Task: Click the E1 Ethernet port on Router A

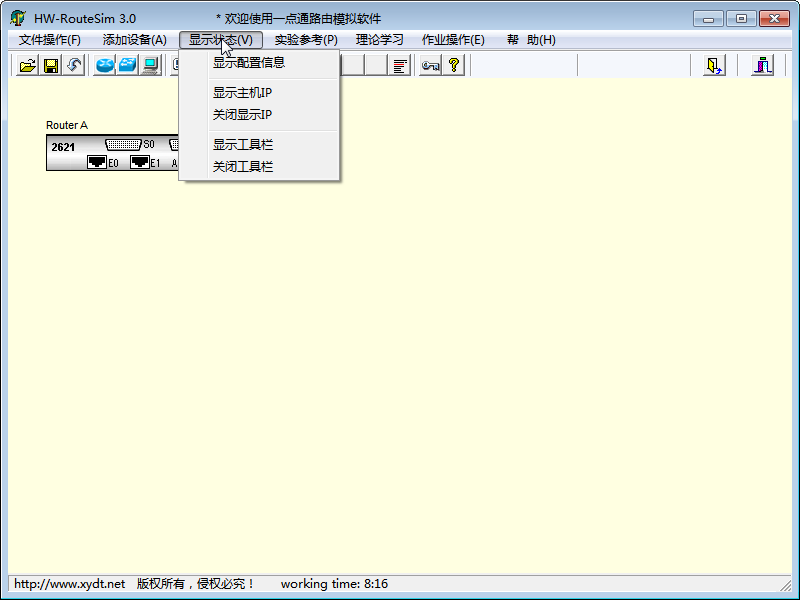Action: pyautogui.click(x=140, y=162)
